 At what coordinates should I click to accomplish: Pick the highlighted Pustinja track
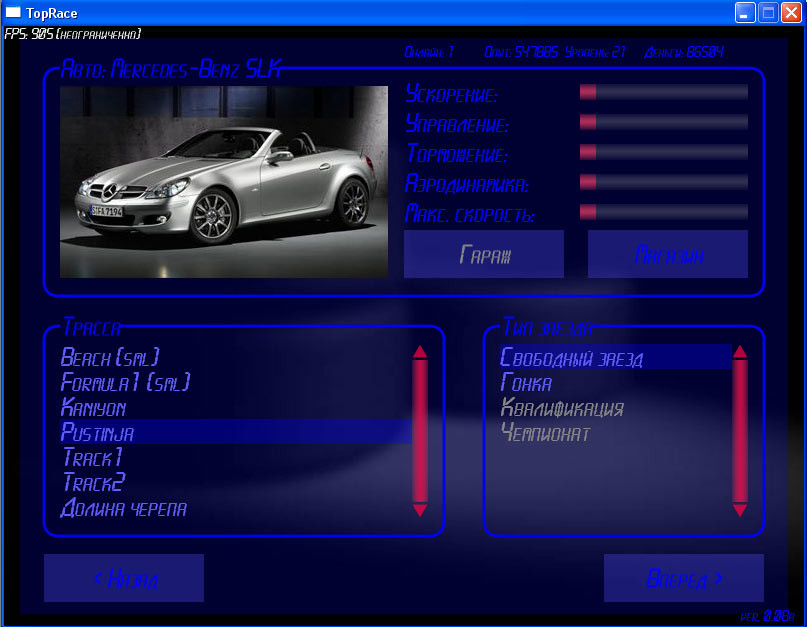click(236, 432)
